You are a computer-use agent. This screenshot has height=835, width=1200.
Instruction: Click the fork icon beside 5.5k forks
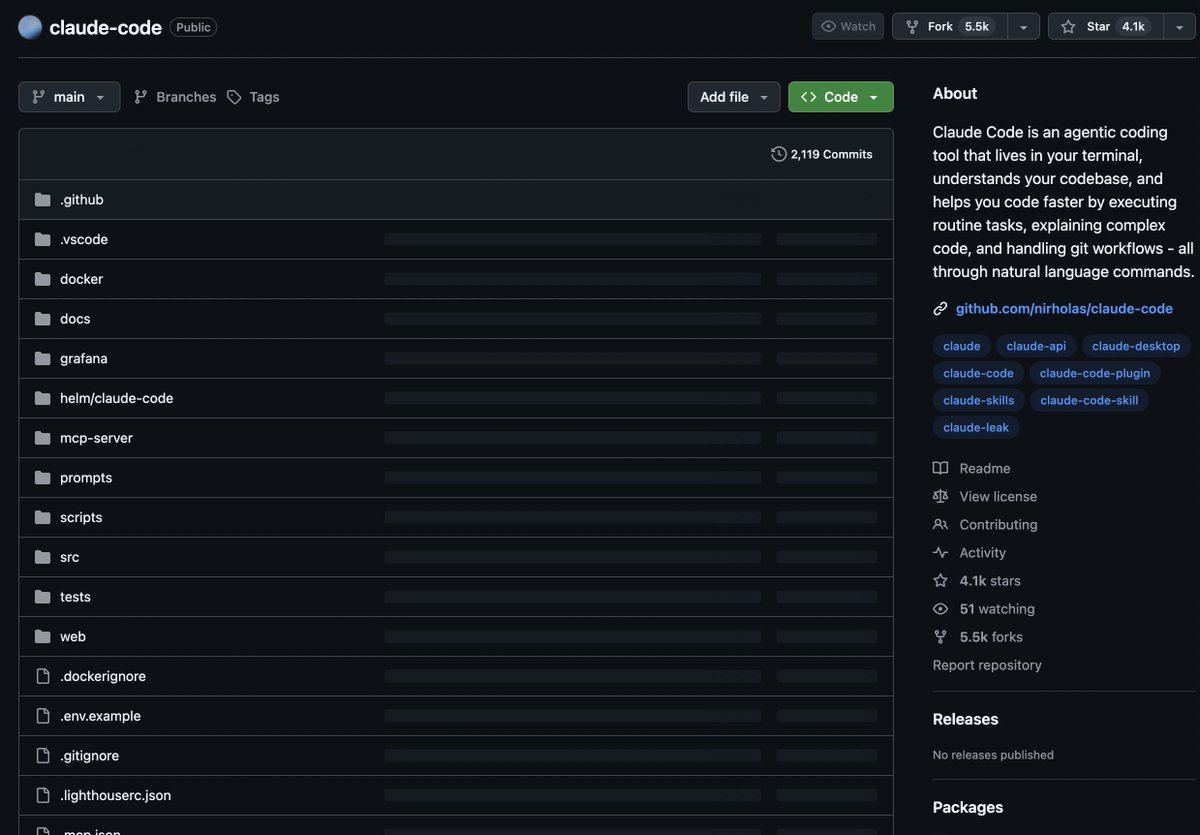(x=940, y=637)
